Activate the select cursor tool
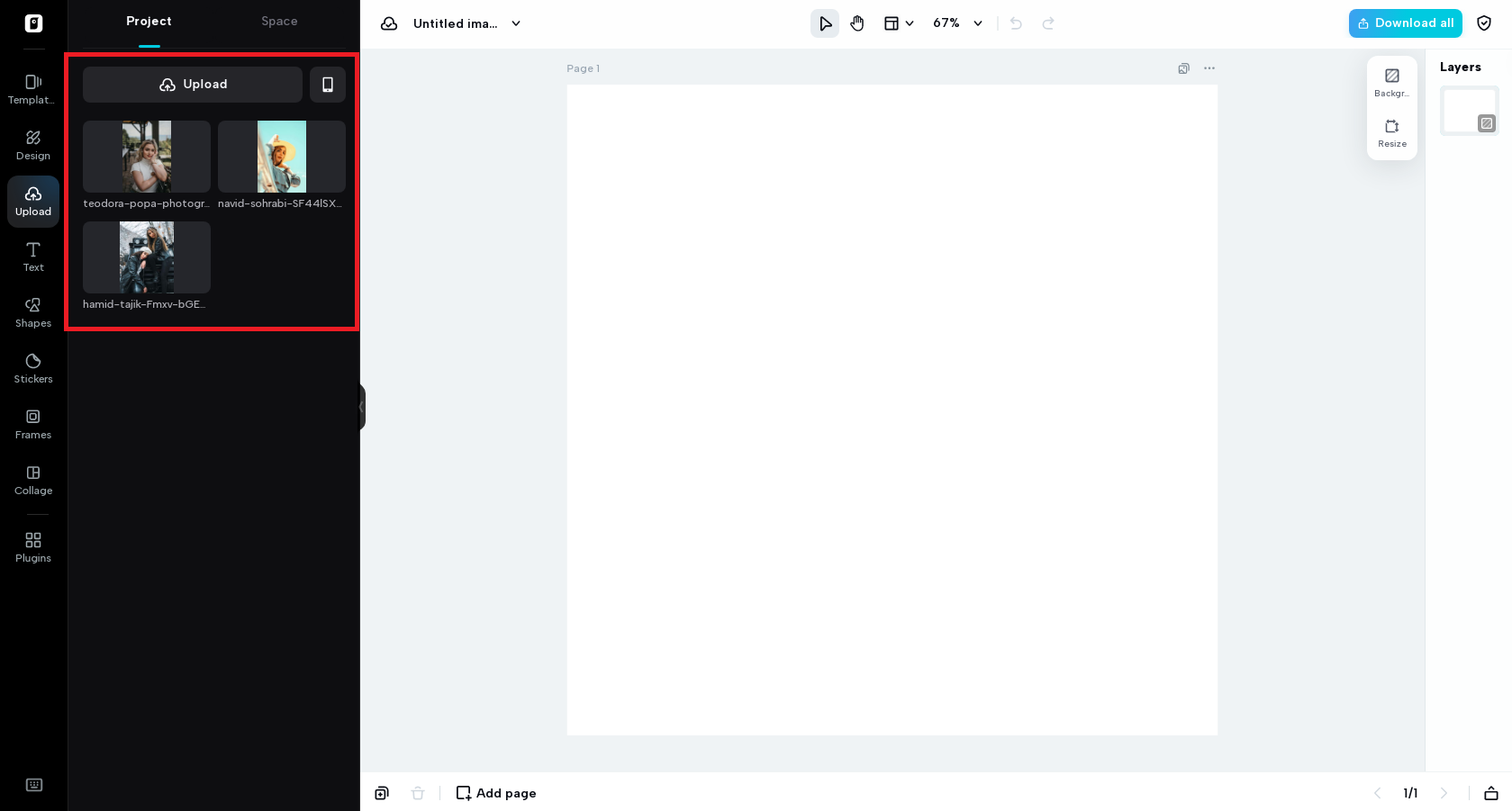 [x=824, y=23]
